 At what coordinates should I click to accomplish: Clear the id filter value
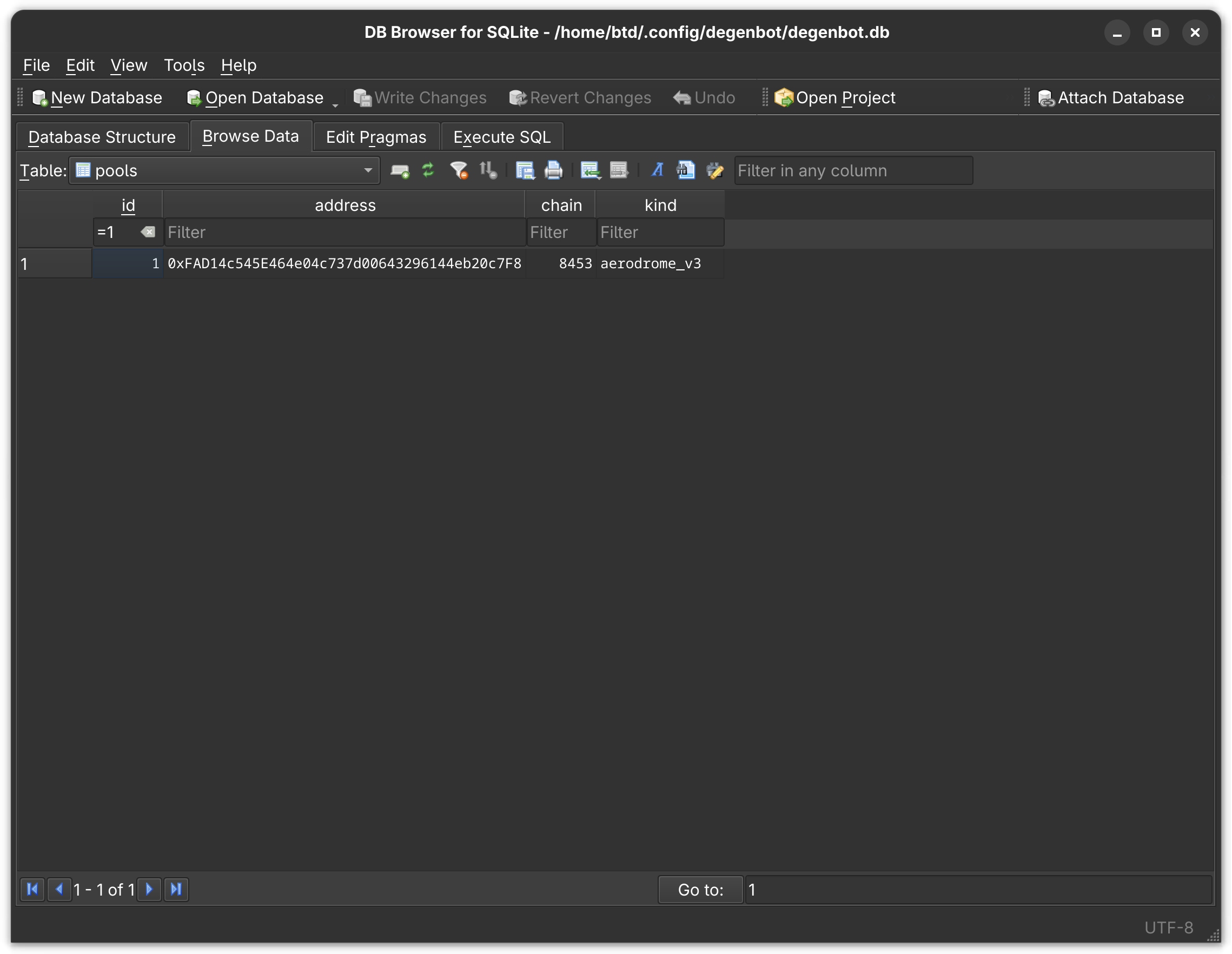148,232
